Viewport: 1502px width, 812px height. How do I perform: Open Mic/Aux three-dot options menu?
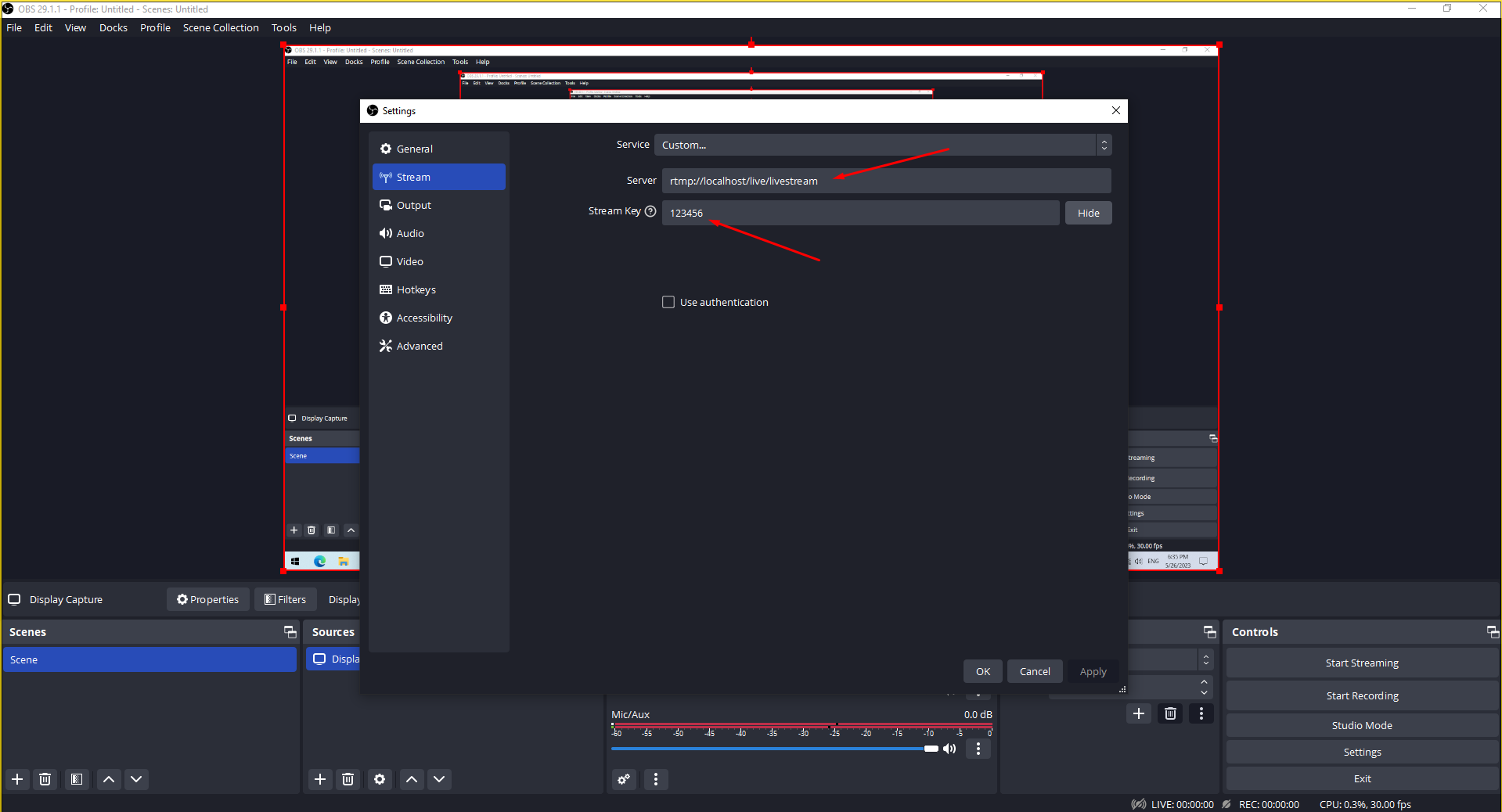coord(978,749)
